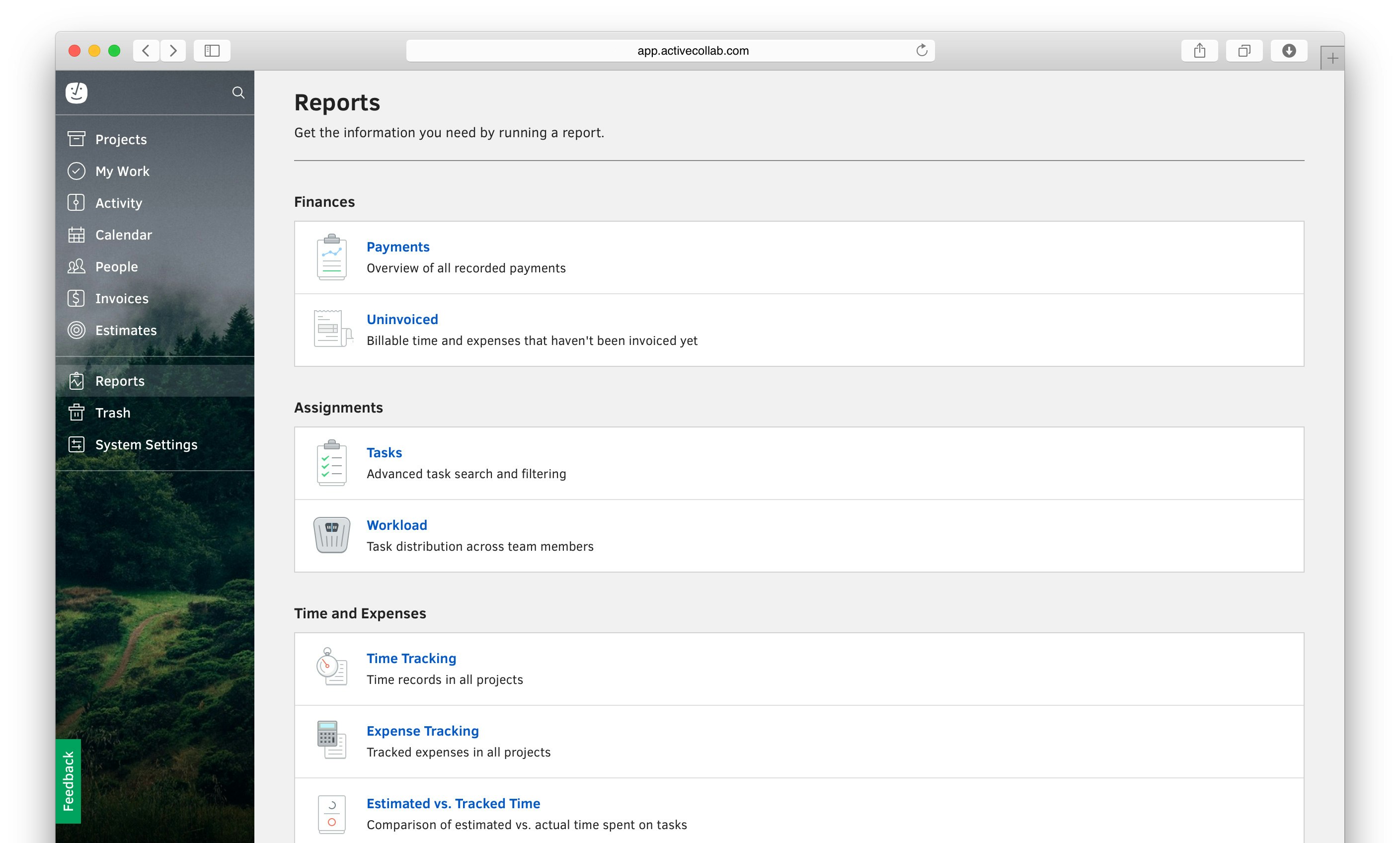Go to People in sidebar

[116, 266]
